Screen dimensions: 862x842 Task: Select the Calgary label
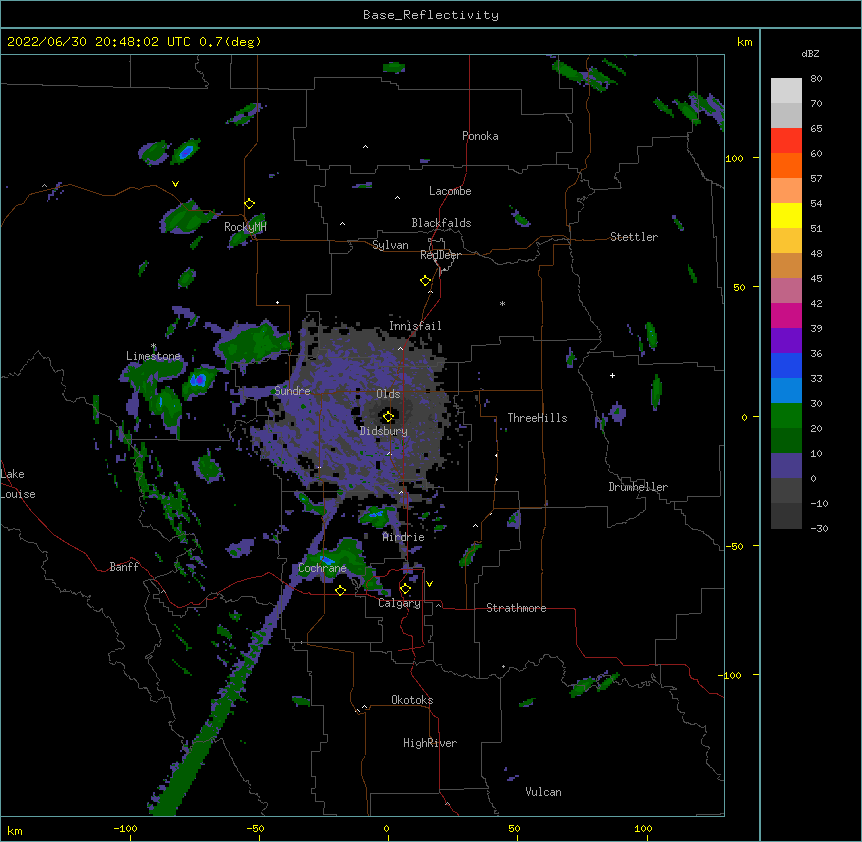click(x=399, y=603)
